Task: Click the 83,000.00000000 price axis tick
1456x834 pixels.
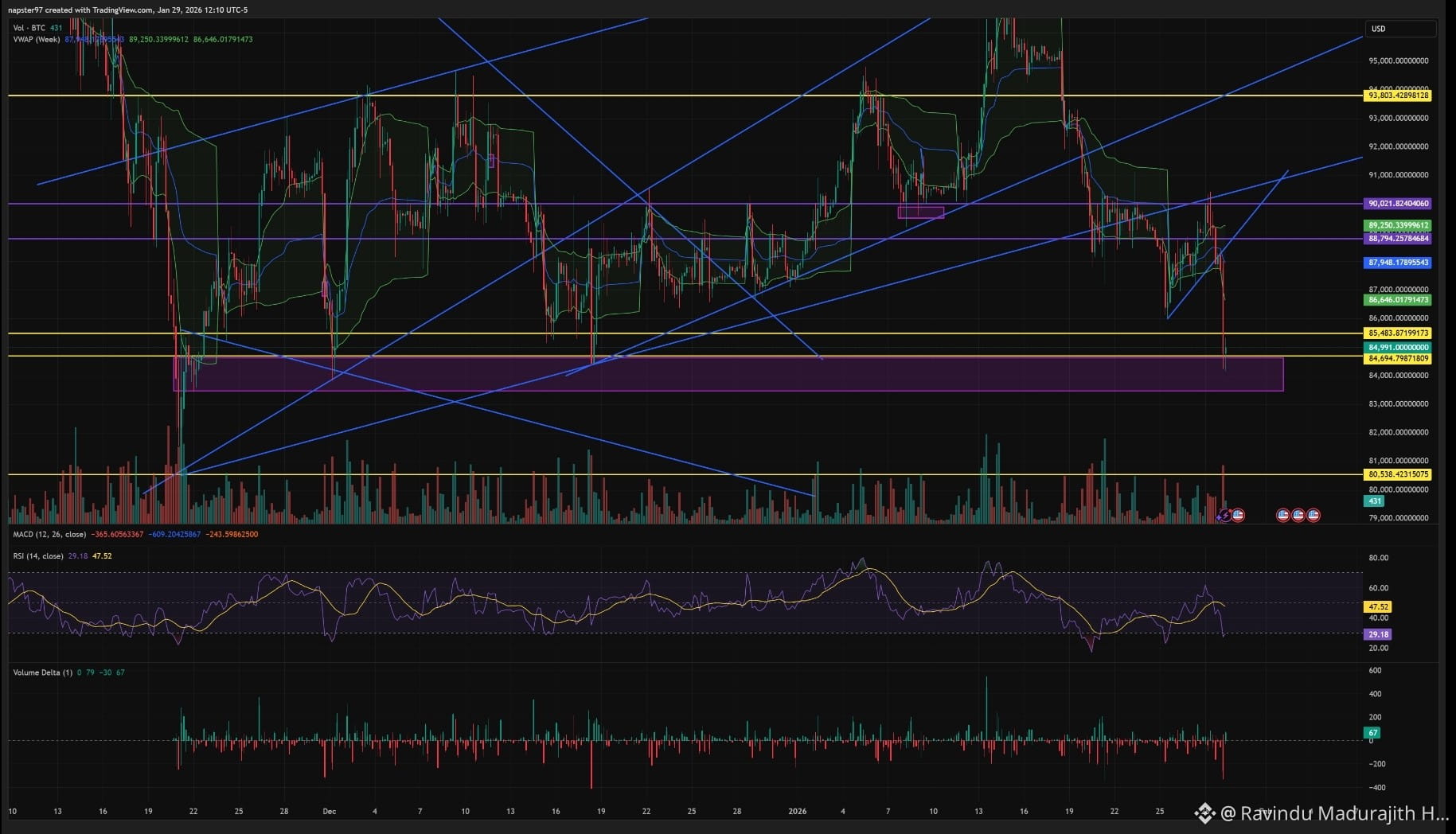Action: pos(1399,404)
